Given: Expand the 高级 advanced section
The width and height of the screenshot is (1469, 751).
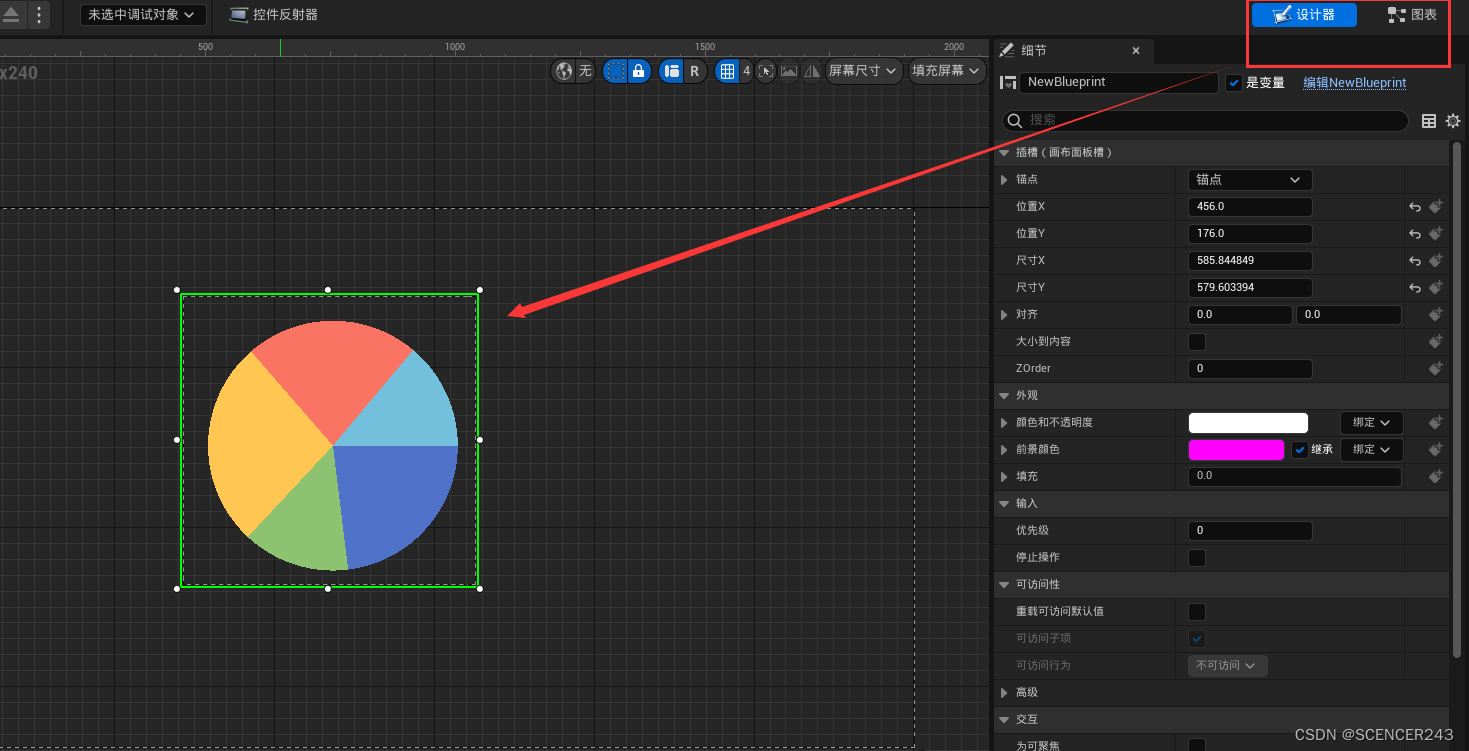Looking at the screenshot, I should 1004,692.
